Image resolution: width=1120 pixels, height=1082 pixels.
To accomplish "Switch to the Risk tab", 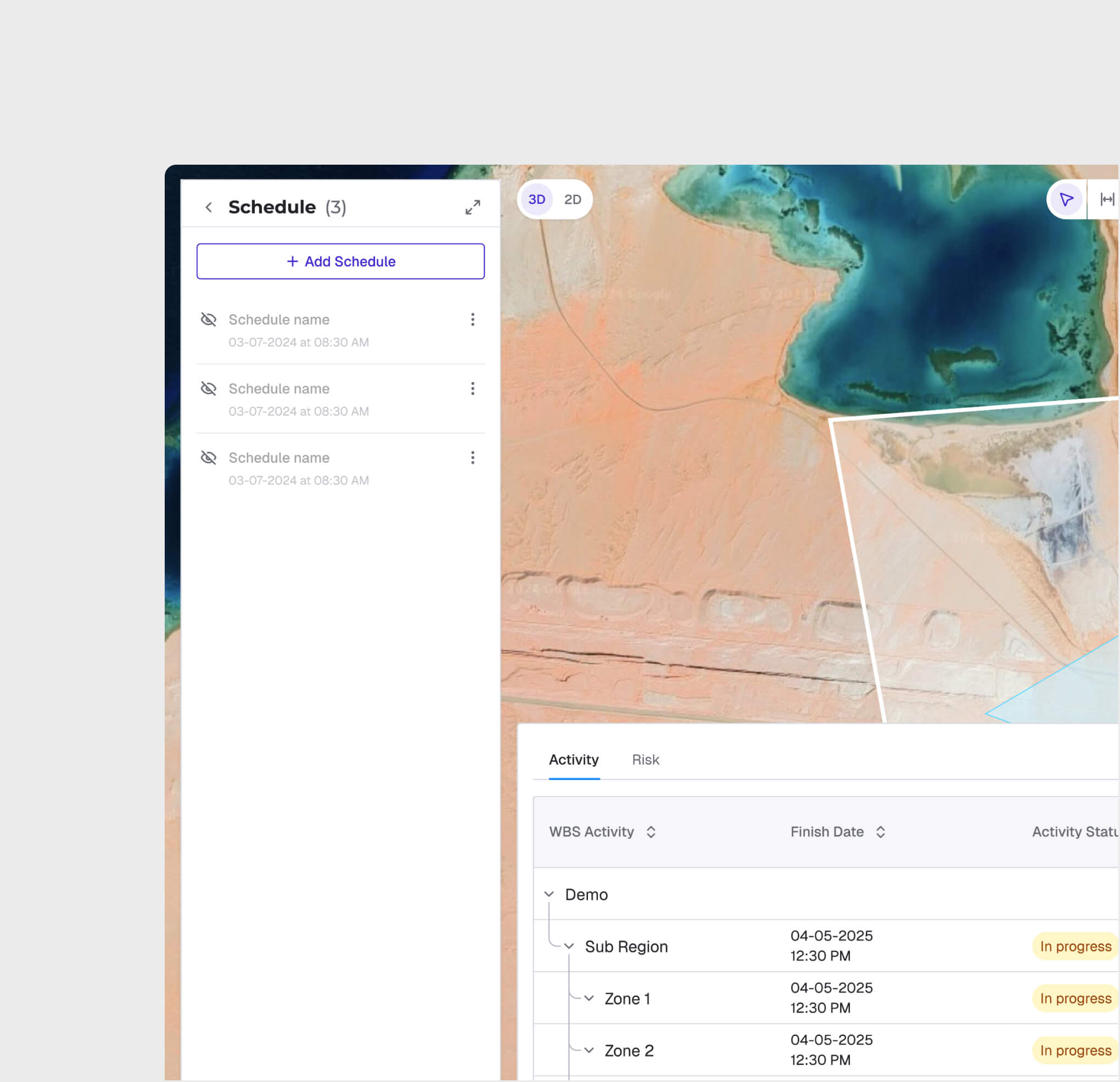I will click(x=645, y=760).
